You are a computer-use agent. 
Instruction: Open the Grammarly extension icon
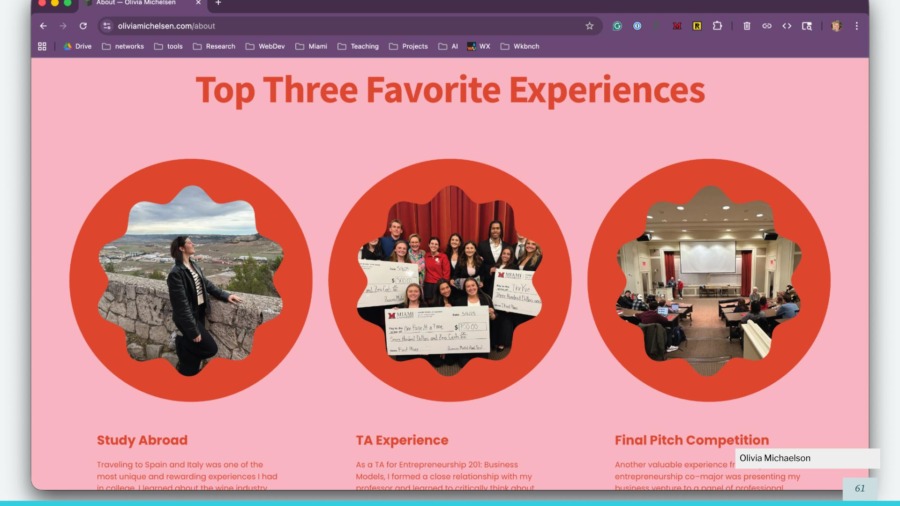tap(617, 26)
